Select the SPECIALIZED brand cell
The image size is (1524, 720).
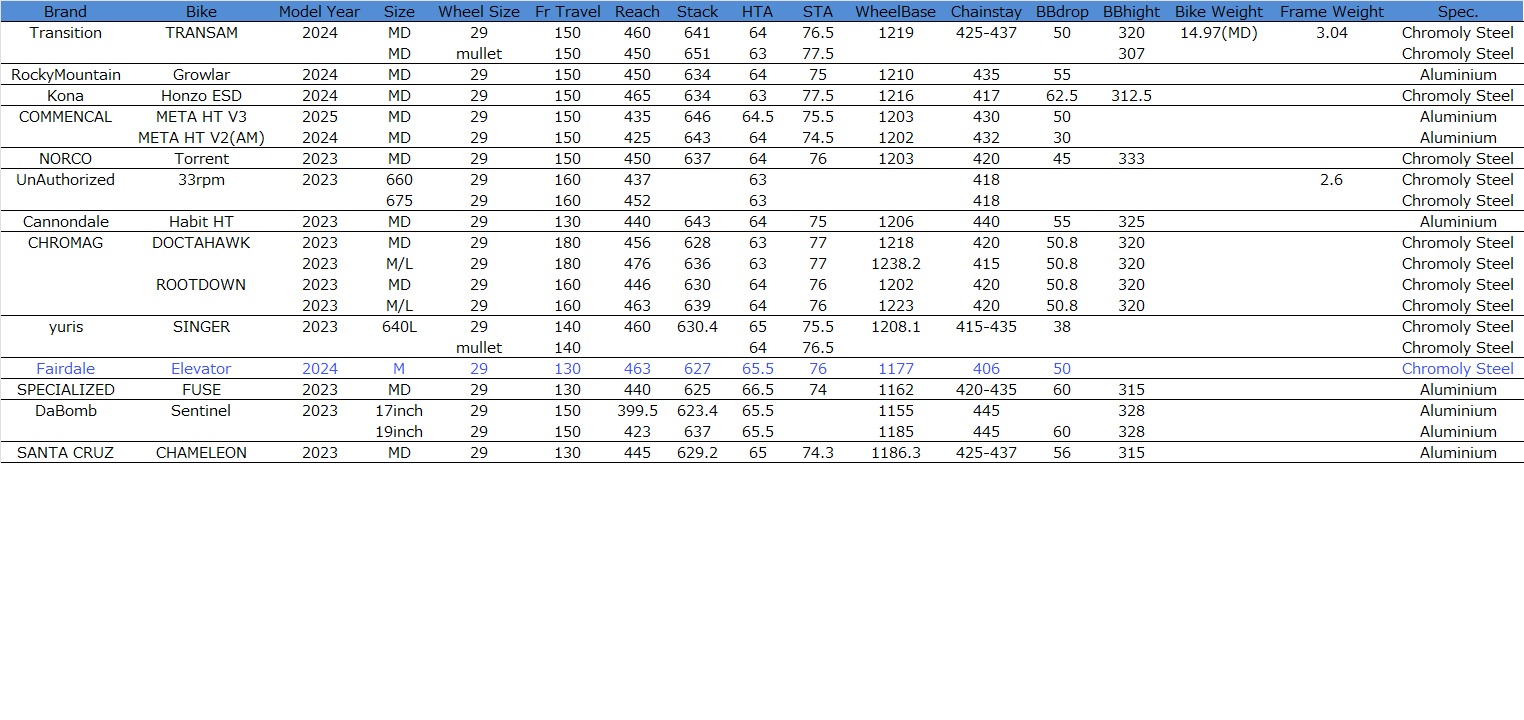tap(66, 390)
